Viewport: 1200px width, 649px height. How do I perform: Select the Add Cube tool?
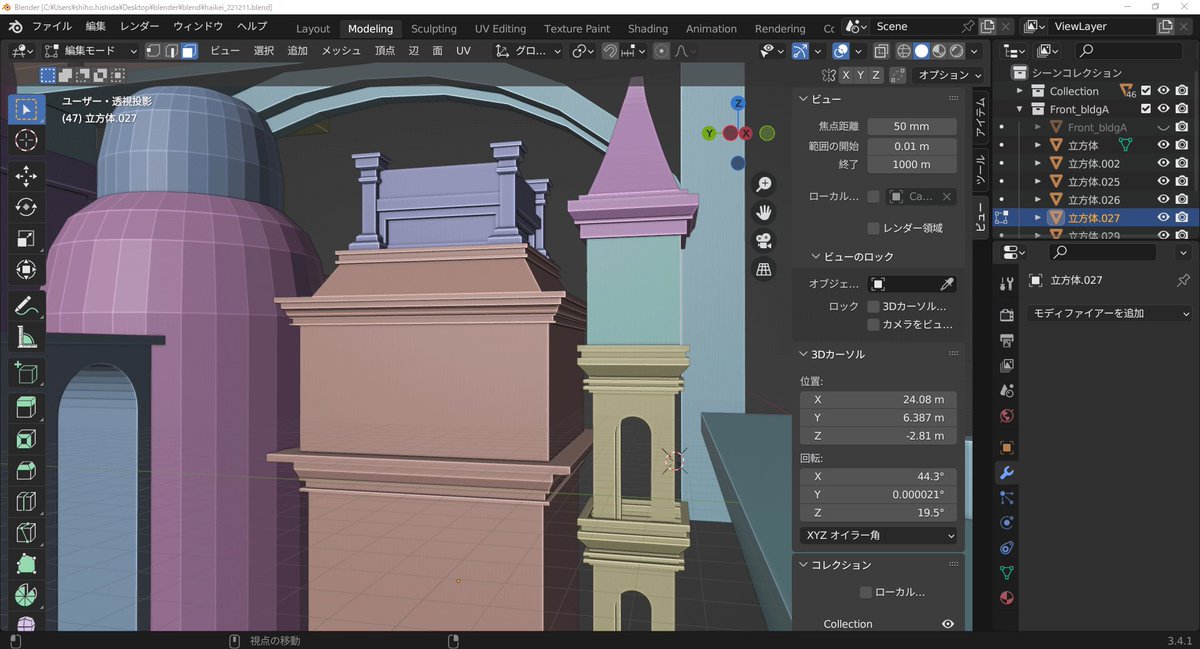click(26, 374)
